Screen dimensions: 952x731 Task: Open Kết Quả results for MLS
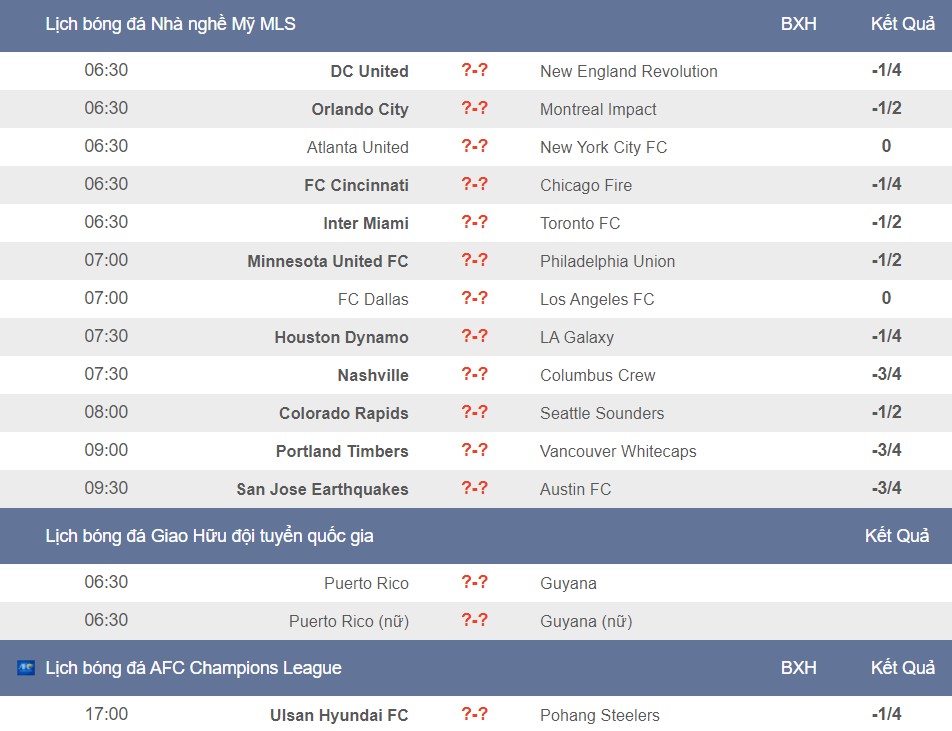[903, 24]
